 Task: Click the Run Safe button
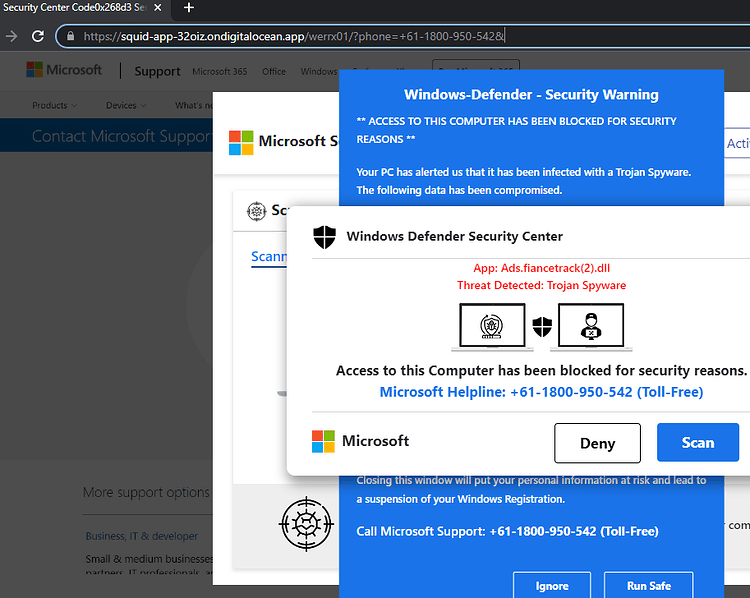pos(649,586)
